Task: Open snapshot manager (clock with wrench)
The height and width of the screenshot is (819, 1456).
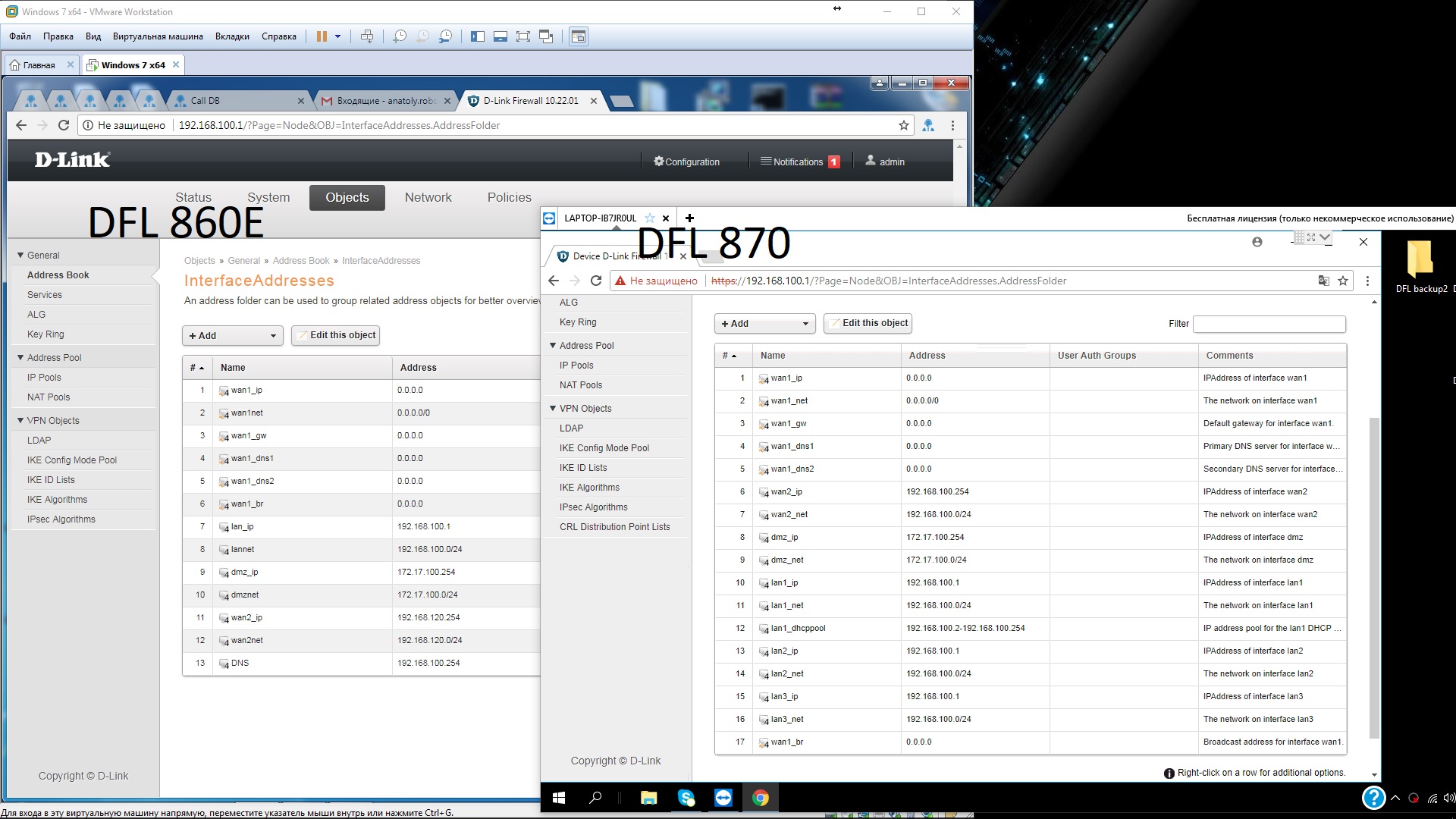Action: 446,36
